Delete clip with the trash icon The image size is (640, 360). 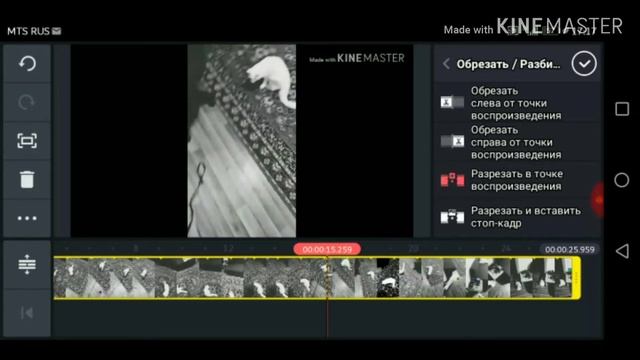tap(27, 179)
